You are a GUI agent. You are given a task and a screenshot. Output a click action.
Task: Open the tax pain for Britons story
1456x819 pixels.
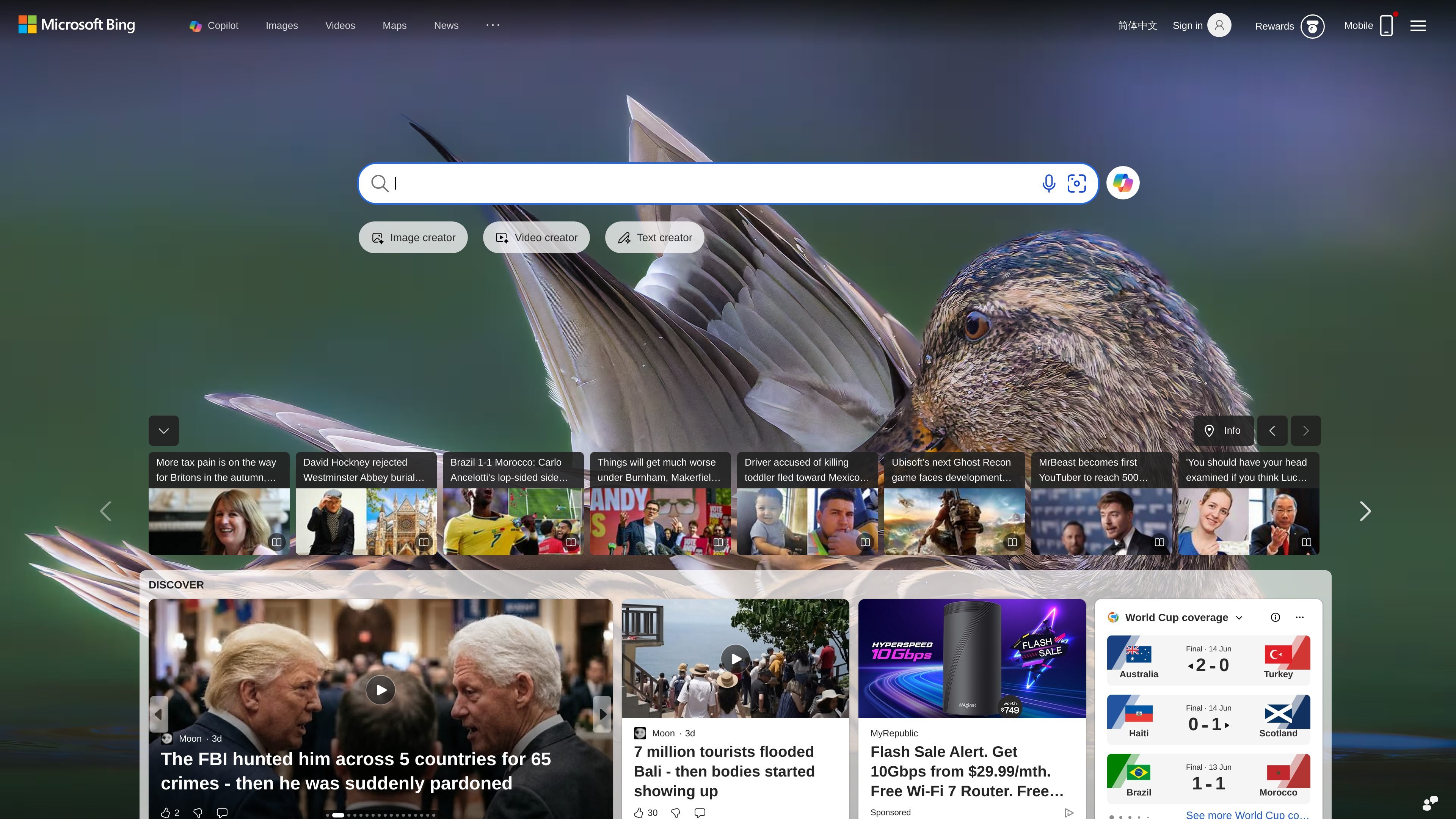point(219,503)
